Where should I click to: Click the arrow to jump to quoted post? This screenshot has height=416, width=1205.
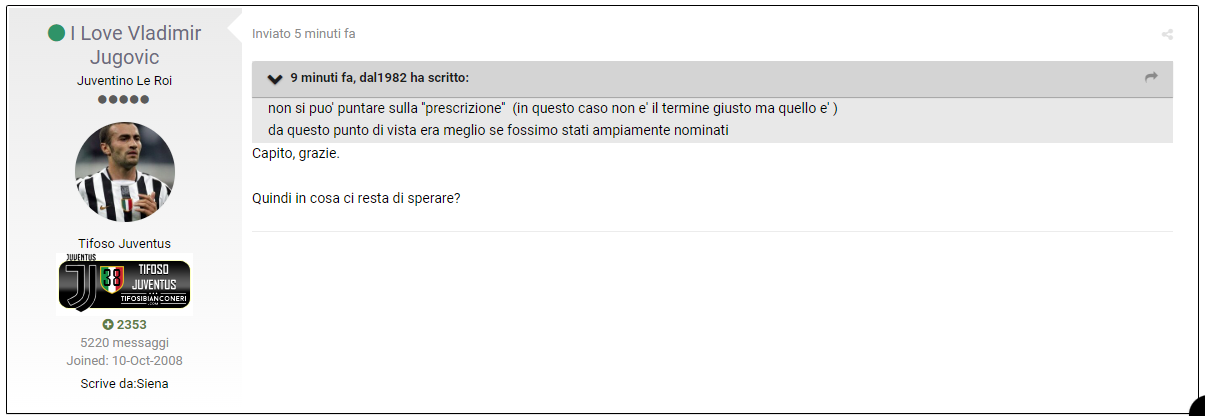(x=1151, y=77)
